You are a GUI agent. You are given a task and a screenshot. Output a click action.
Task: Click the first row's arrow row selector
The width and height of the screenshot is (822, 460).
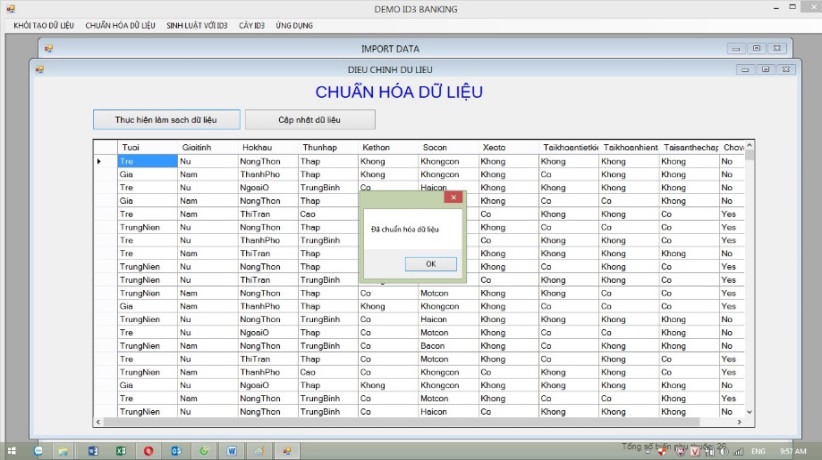(105, 161)
